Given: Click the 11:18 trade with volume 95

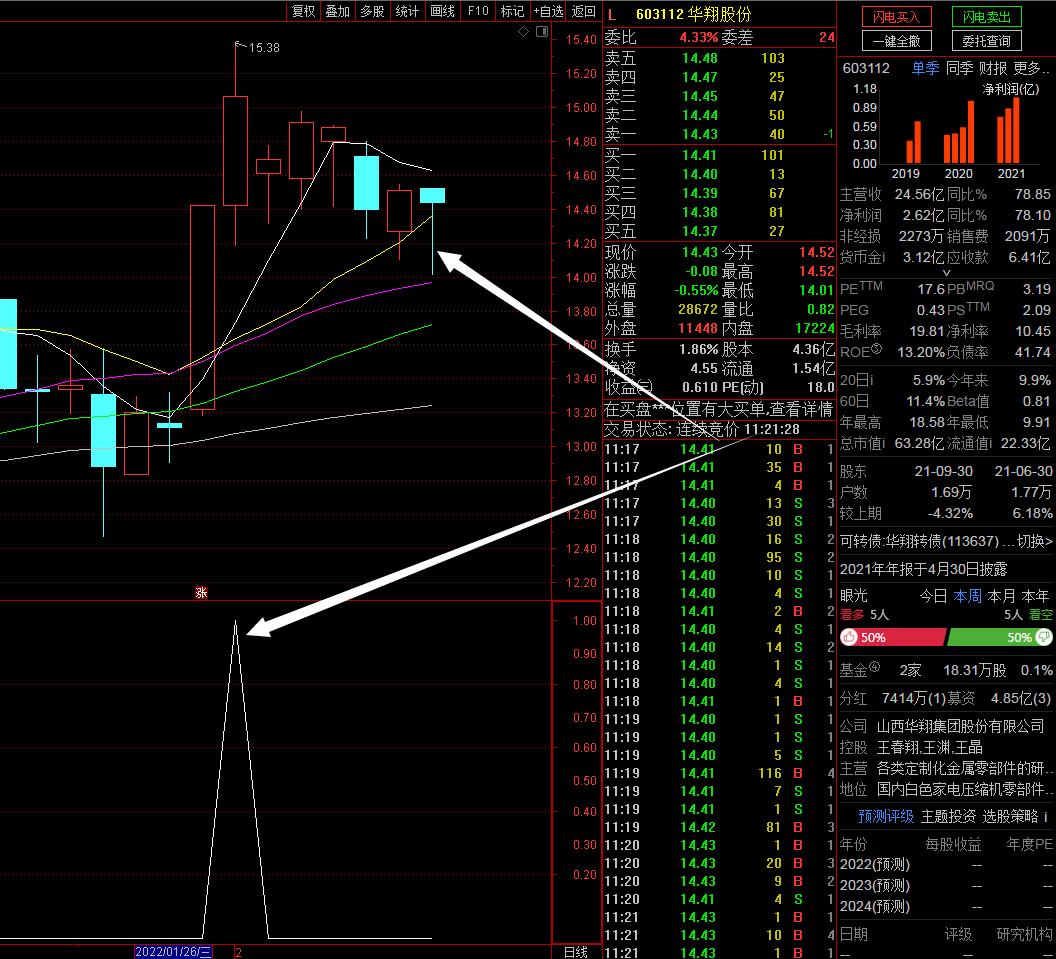Looking at the screenshot, I should (719, 557).
